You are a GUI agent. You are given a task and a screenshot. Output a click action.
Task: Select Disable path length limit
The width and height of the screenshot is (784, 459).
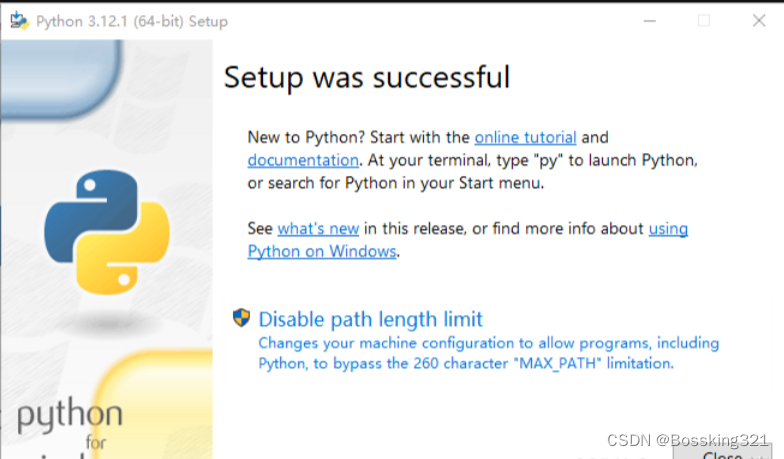coord(370,319)
